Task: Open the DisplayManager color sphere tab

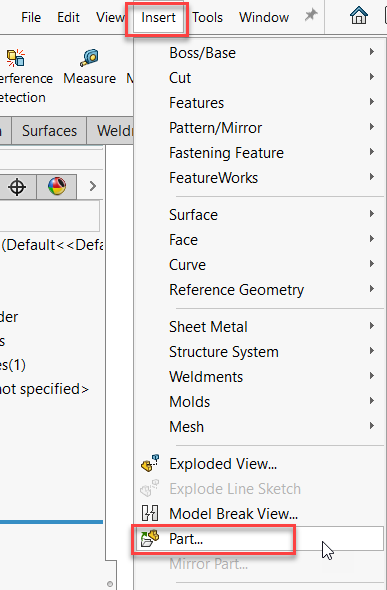Action: coord(57,187)
